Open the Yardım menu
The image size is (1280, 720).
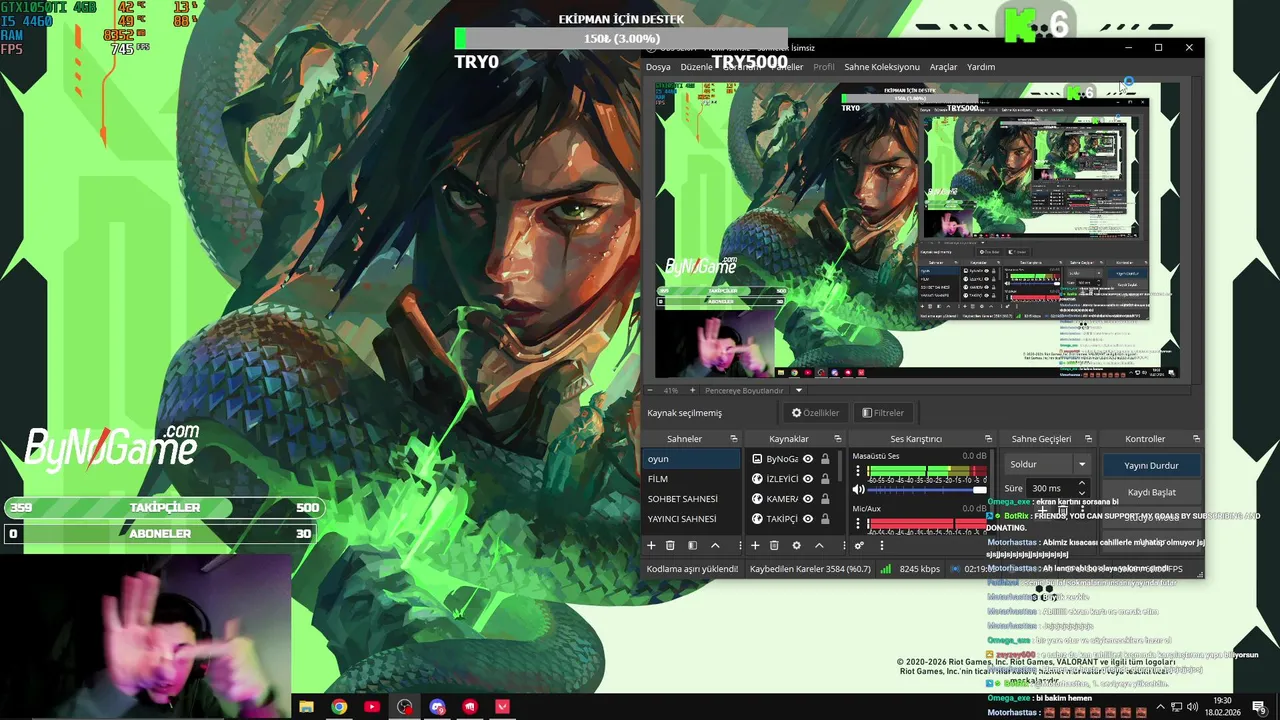[981, 67]
